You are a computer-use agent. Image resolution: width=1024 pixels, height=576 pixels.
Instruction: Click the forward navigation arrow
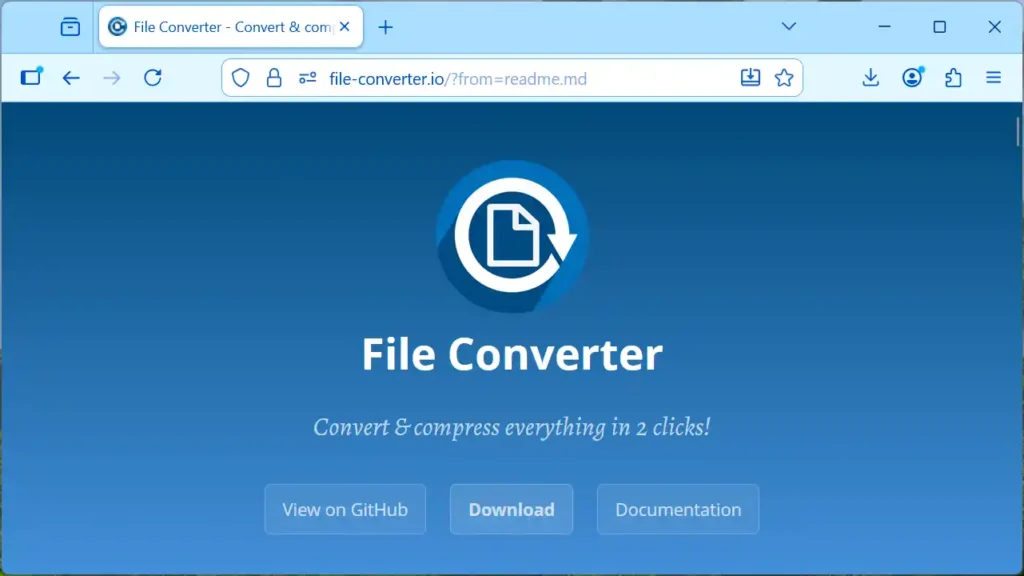(111, 77)
